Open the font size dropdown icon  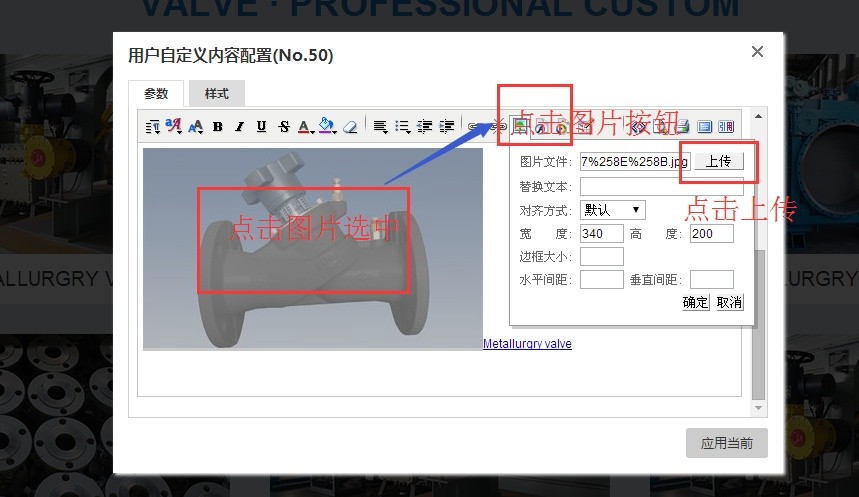[x=195, y=127]
